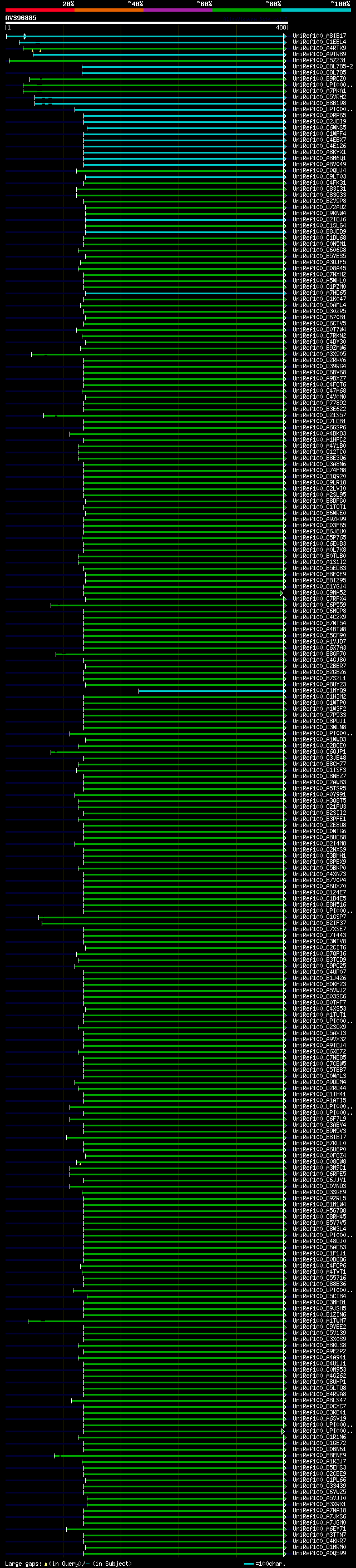The image size is (356, 1568).
Task: Open hit UniRef100_A9TR89
Action: (319, 54)
